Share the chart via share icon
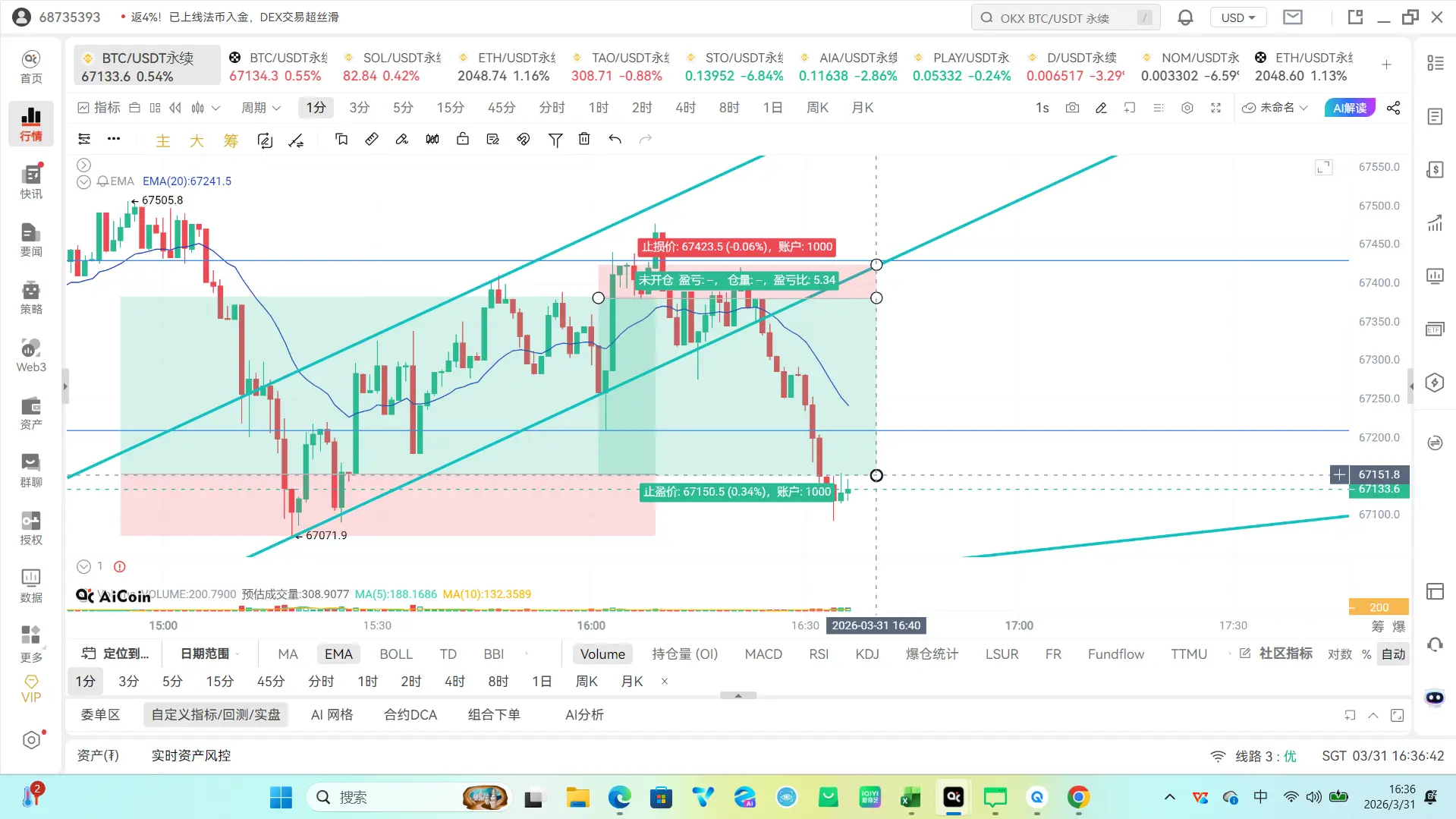Screen dimensions: 1456x819 pyautogui.click(x=1394, y=108)
